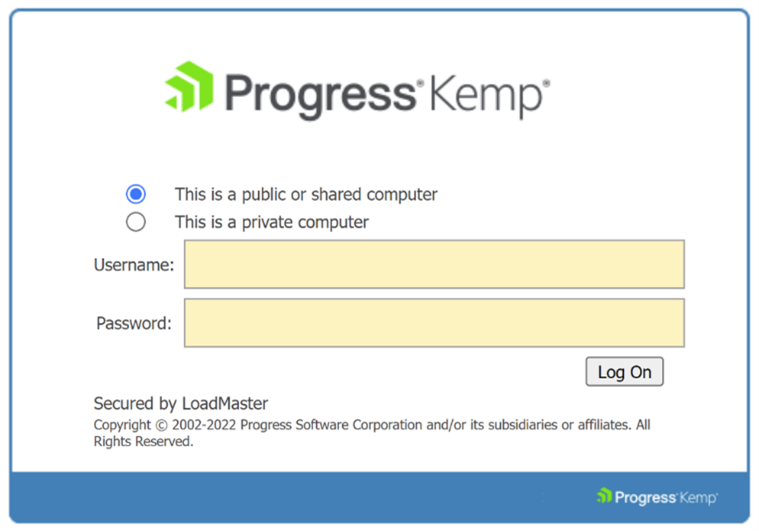Click the green Progress logo icon at top

(189, 87)
